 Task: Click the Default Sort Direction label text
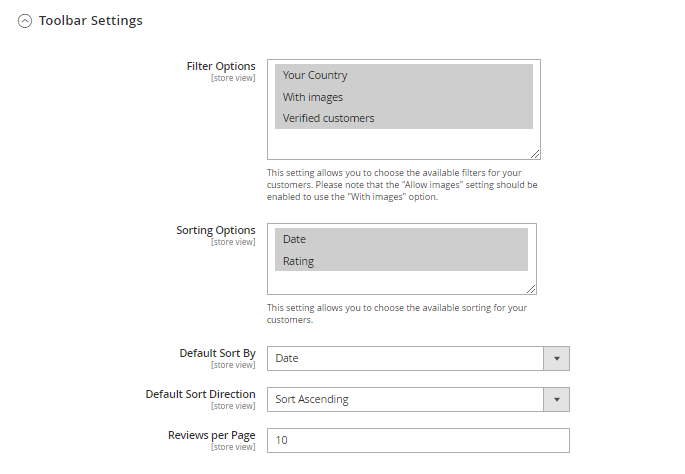200,394
